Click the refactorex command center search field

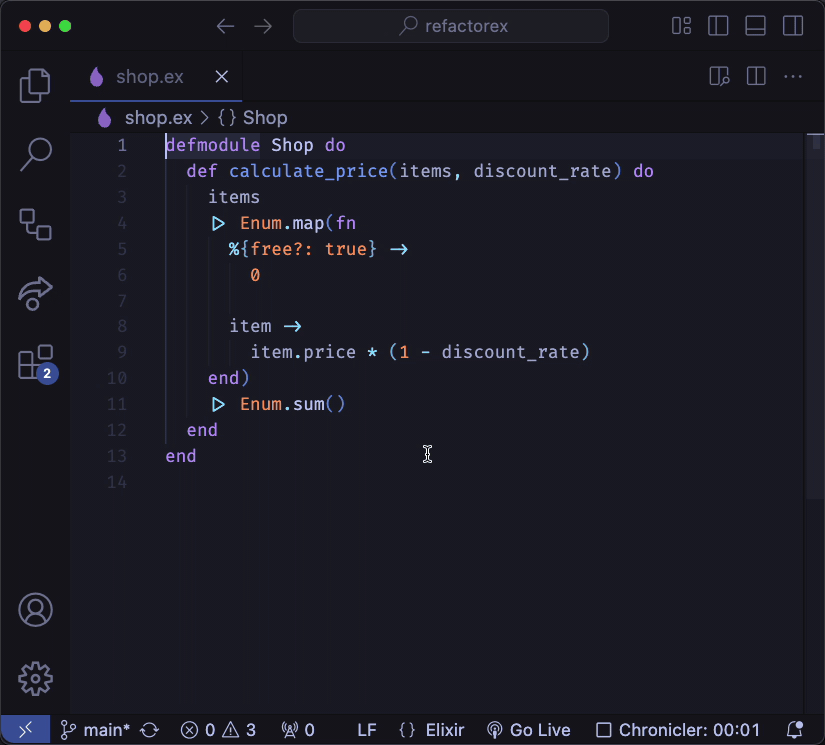[x=451, y=26]
